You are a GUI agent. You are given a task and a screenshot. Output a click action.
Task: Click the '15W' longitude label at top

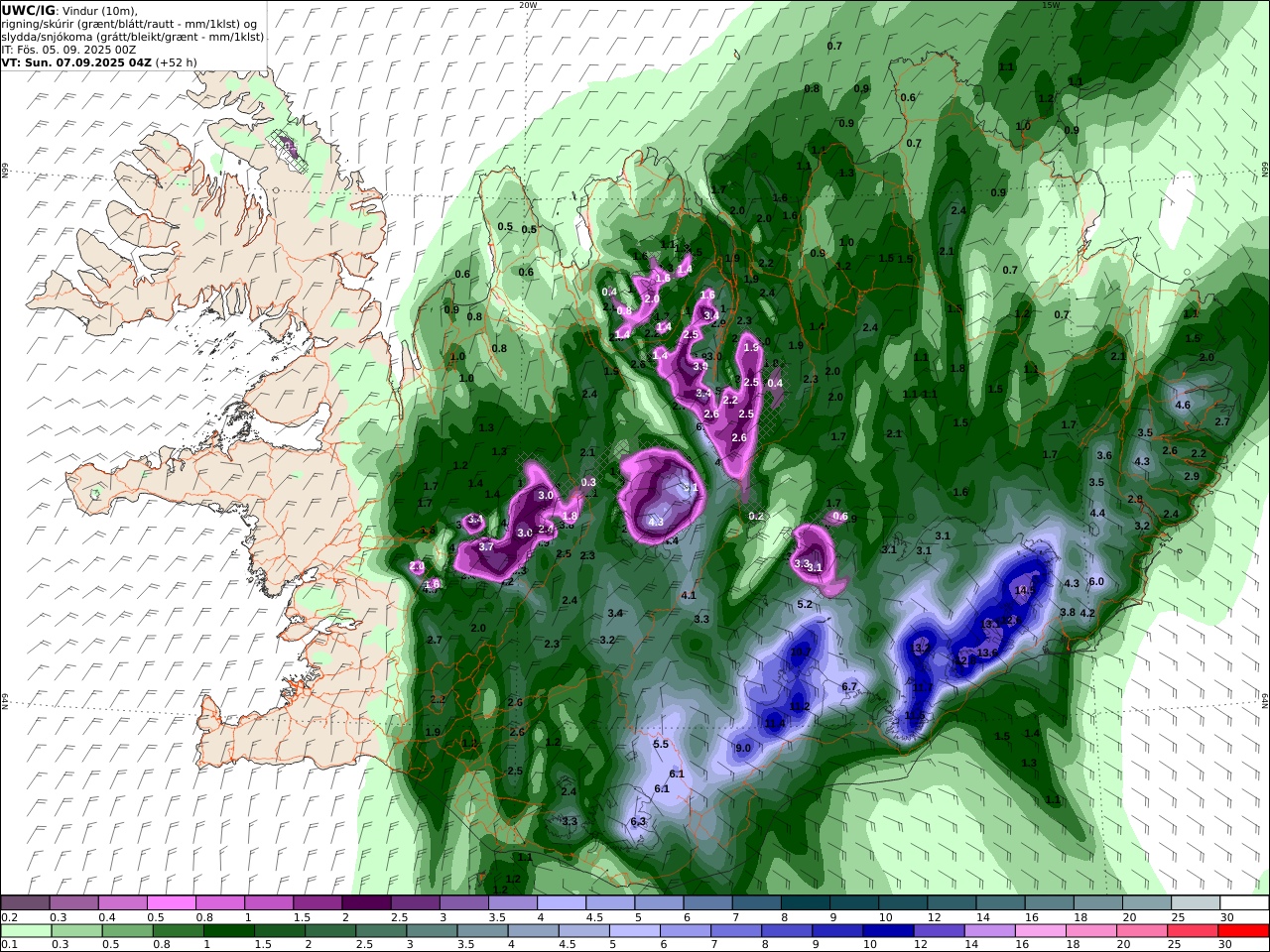point(1051,5)
